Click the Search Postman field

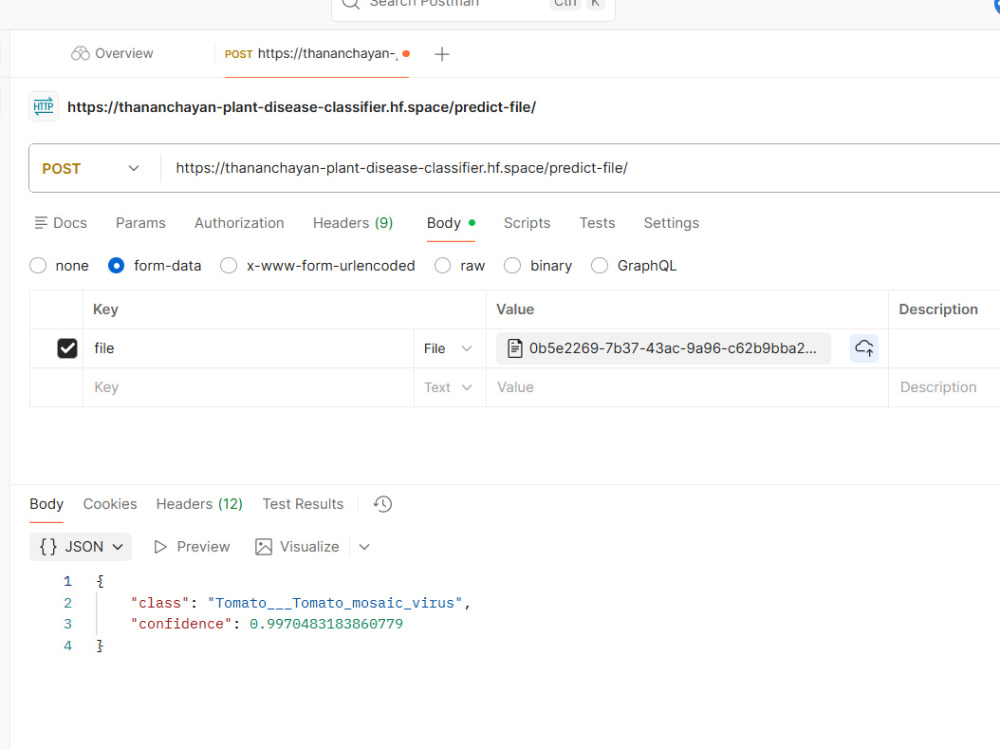[473, 5]
